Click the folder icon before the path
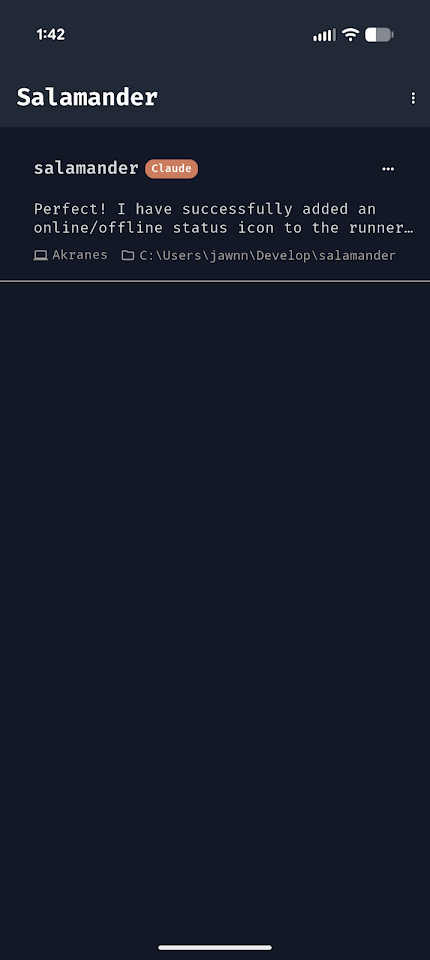The width and height of the screenshot is (430, 960). pos(127,255)
